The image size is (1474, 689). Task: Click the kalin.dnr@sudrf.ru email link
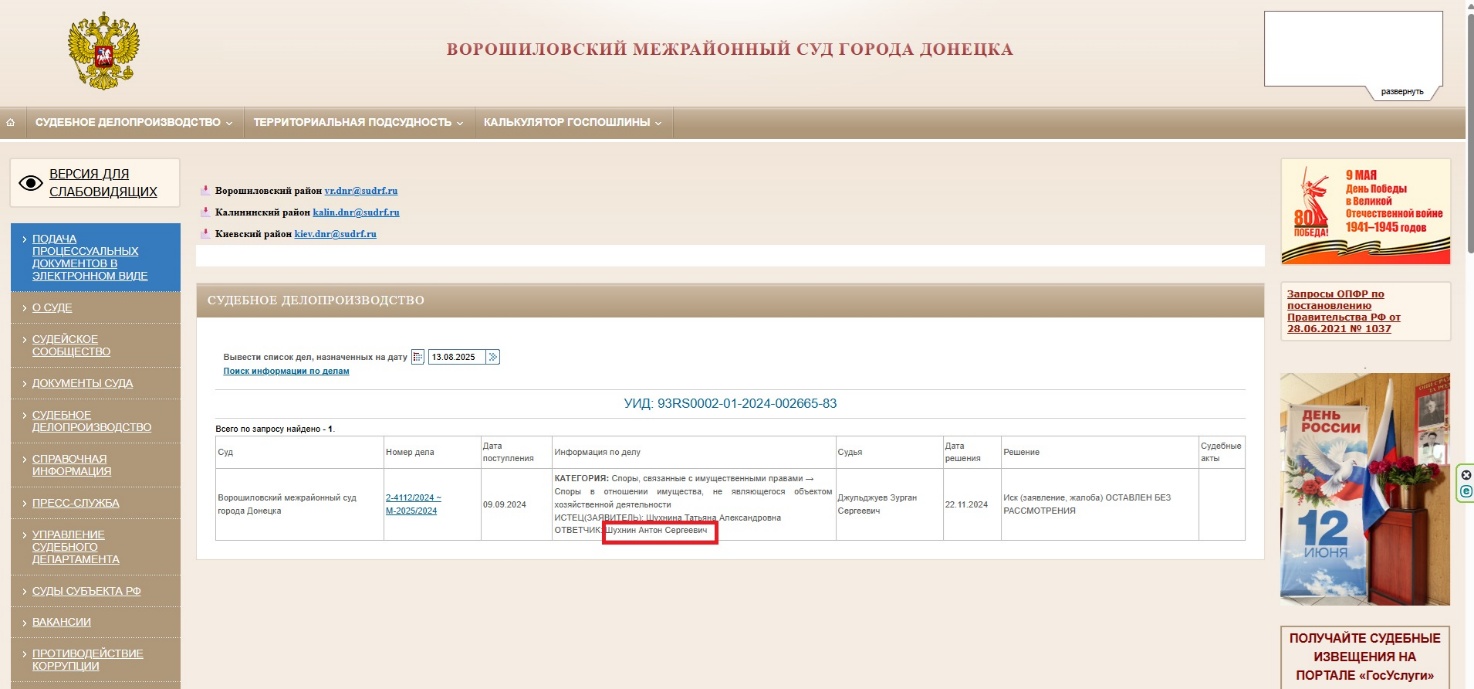pyautogui.click(x=362, y=212)
